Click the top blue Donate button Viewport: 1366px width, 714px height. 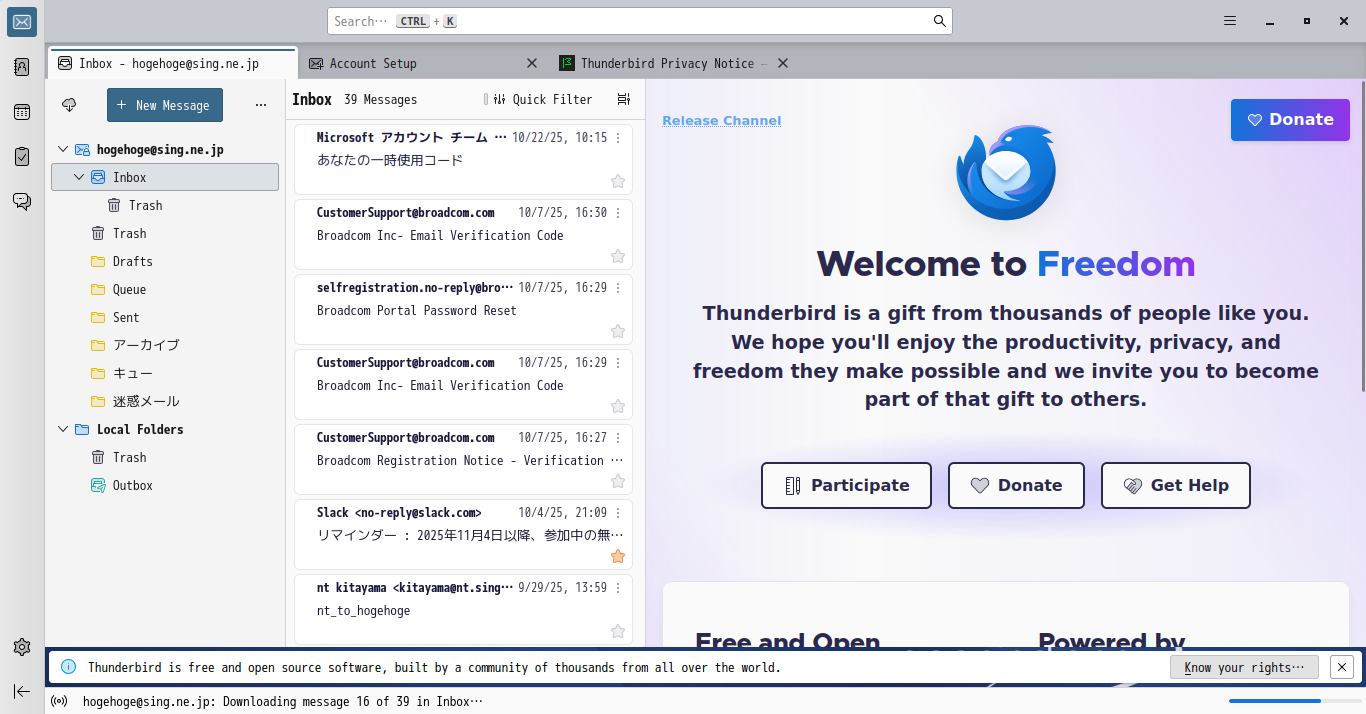1290,119
